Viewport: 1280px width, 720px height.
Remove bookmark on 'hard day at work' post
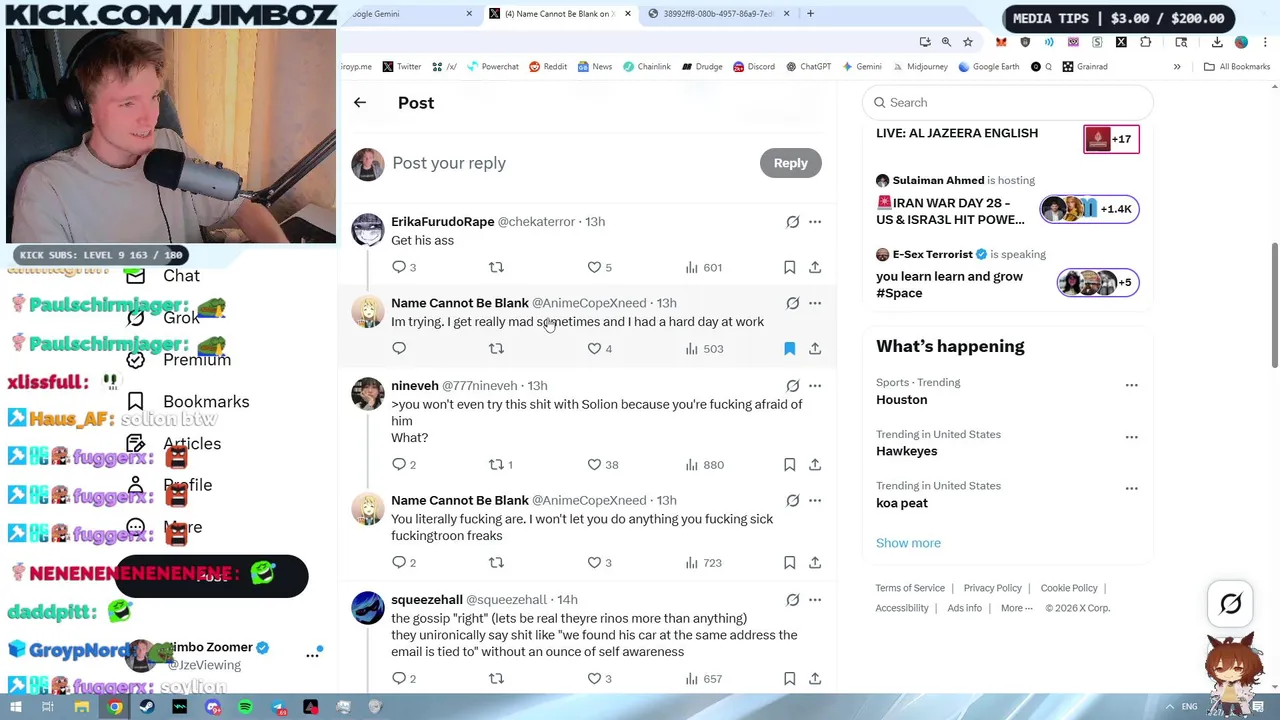click(789, 348)
